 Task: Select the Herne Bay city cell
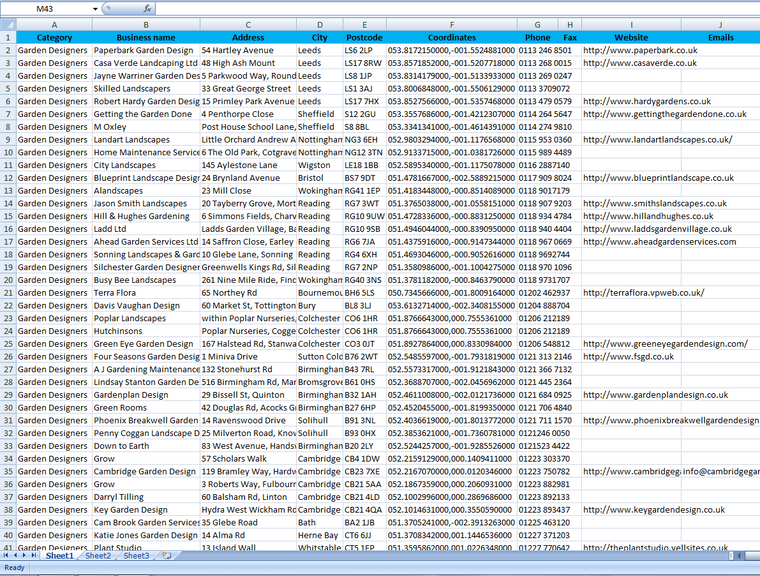[320, 535]
